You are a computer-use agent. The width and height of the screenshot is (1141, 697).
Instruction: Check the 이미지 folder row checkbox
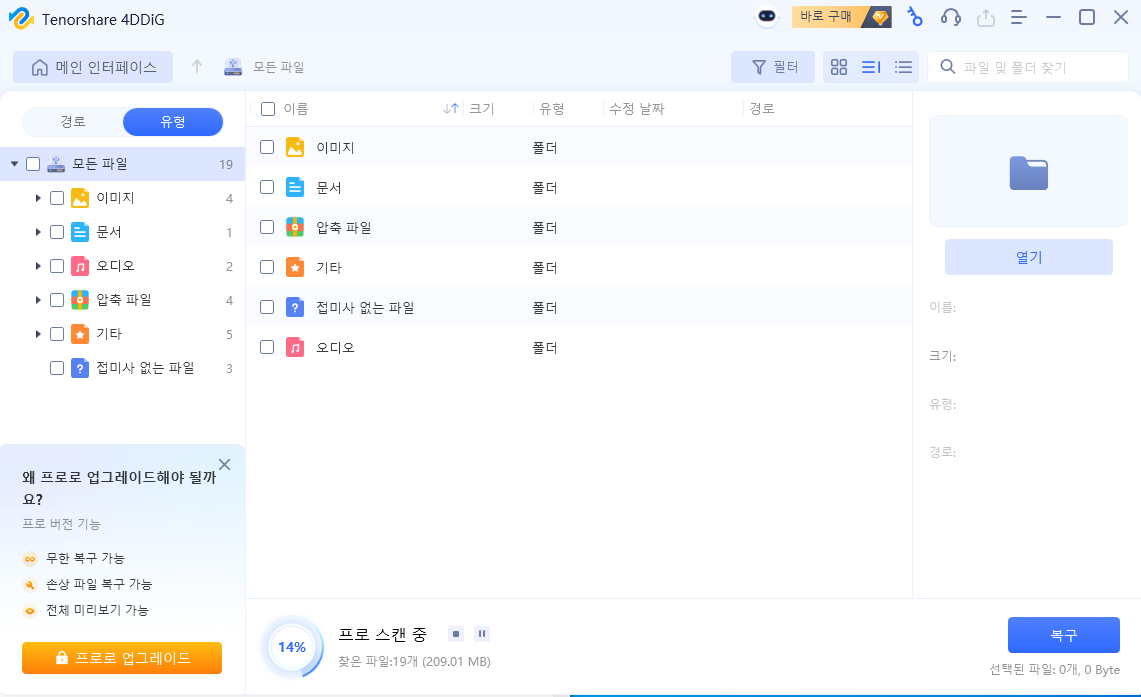267,147
